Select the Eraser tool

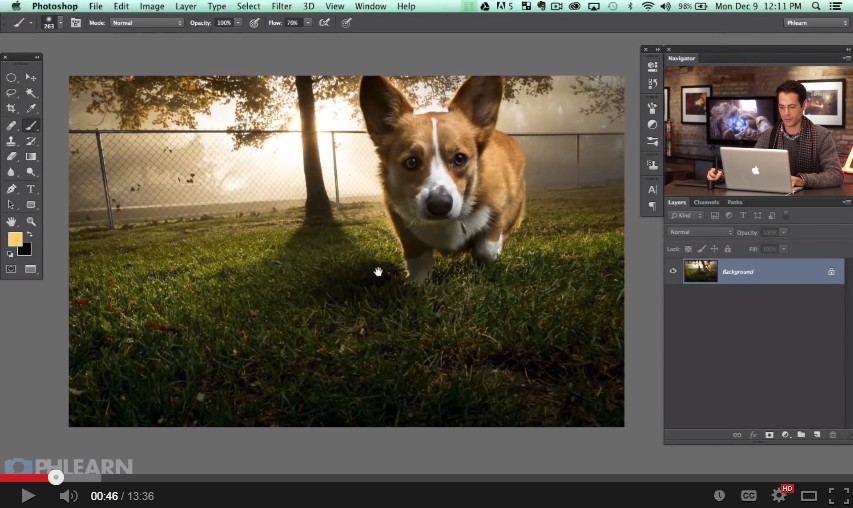(11, 157)
